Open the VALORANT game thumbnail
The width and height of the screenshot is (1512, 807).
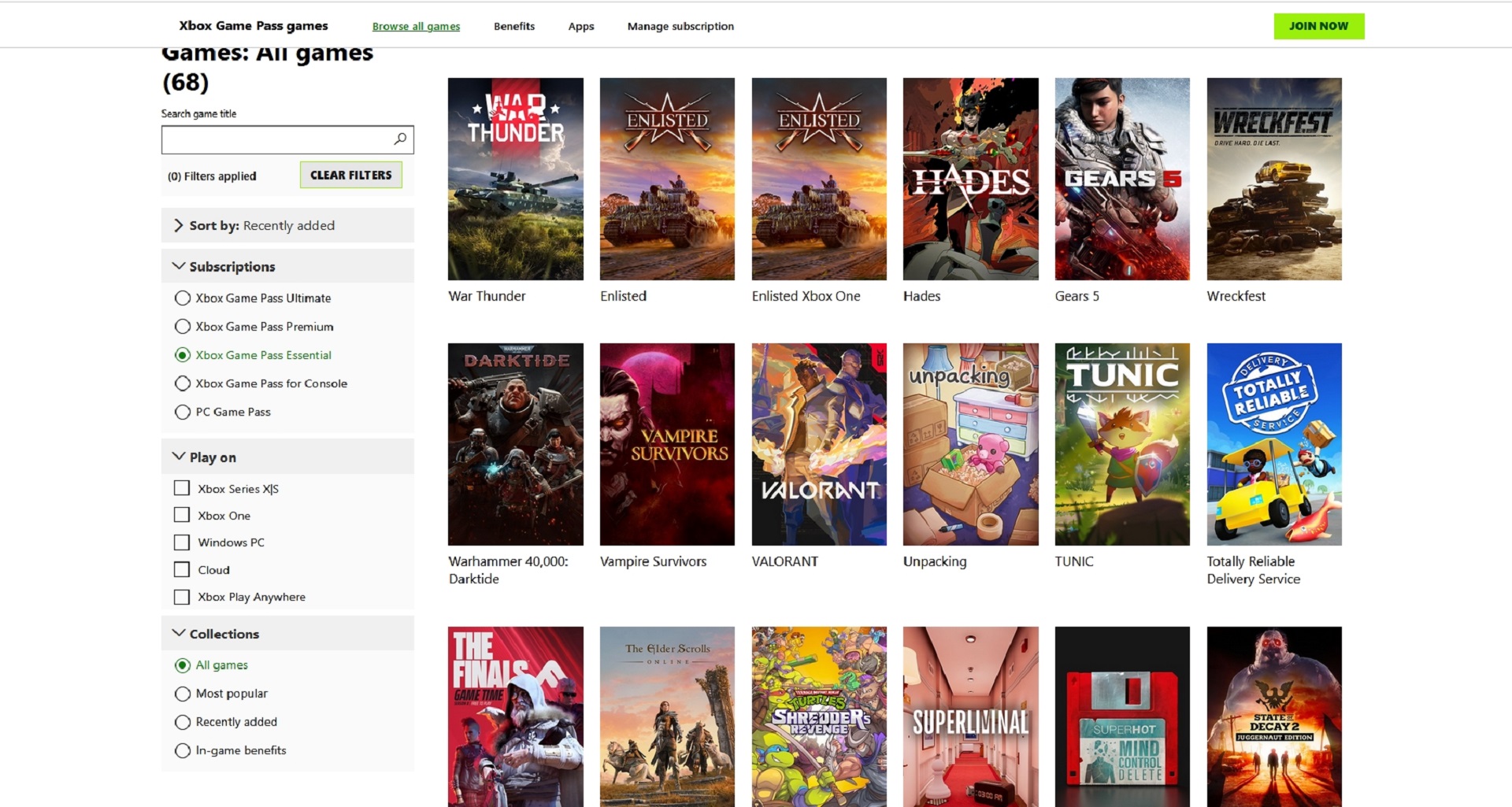819,444
